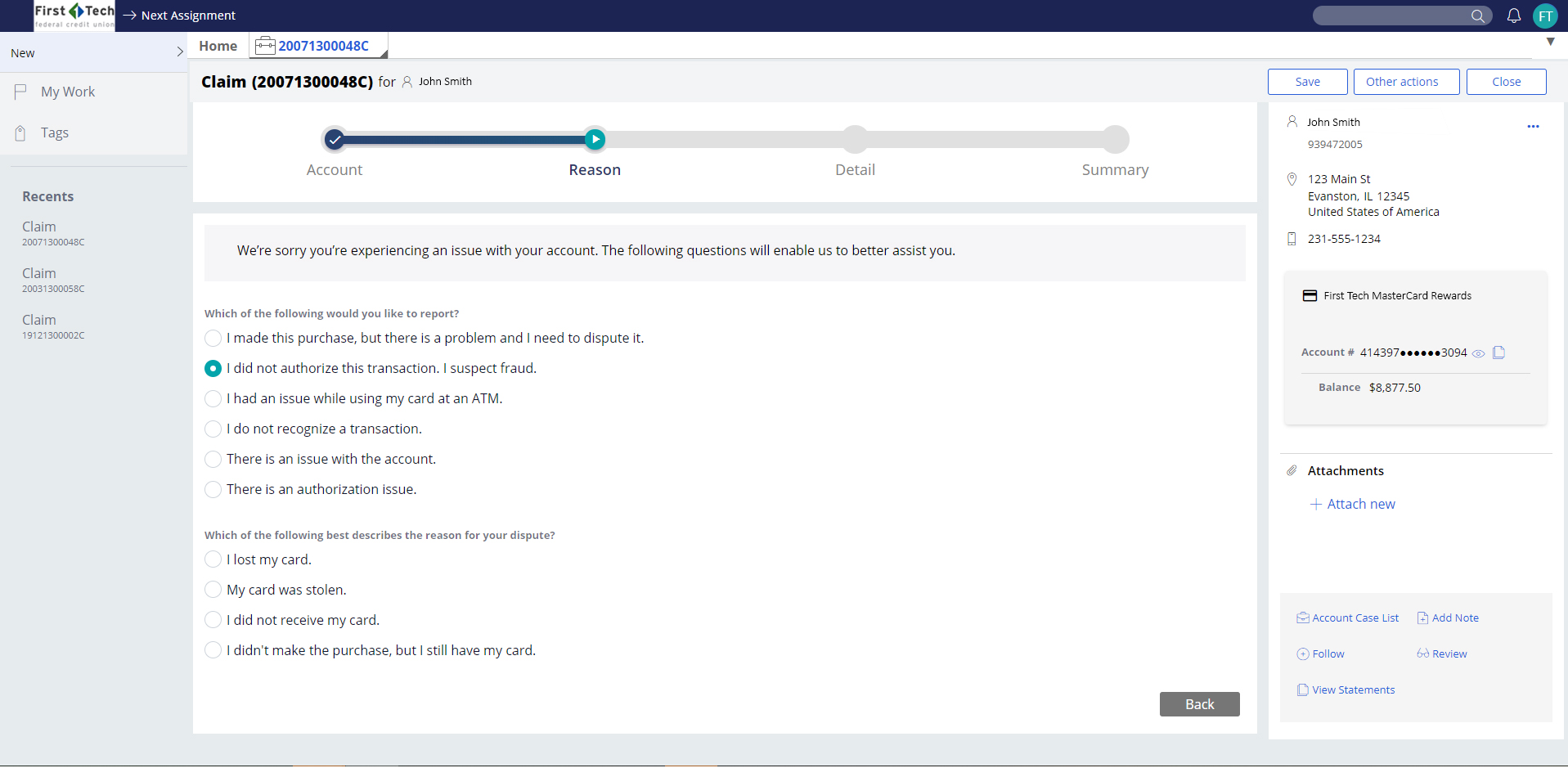This screenshot has height=768, width=1568.
Task: Open Tags in the sidebar
Action: tap(54, 132)
